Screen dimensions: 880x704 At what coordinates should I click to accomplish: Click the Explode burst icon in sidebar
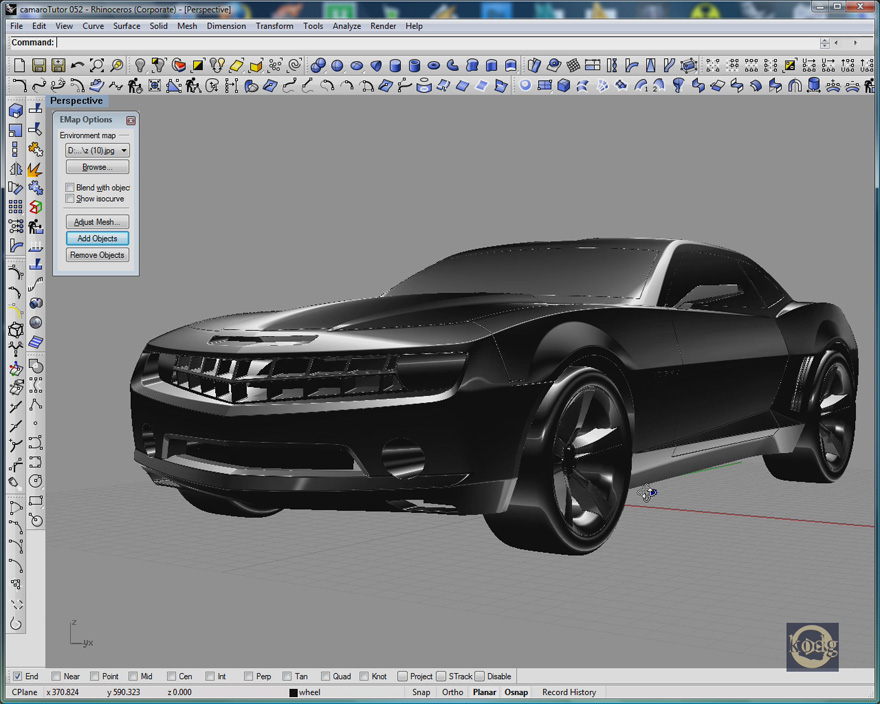35,169
